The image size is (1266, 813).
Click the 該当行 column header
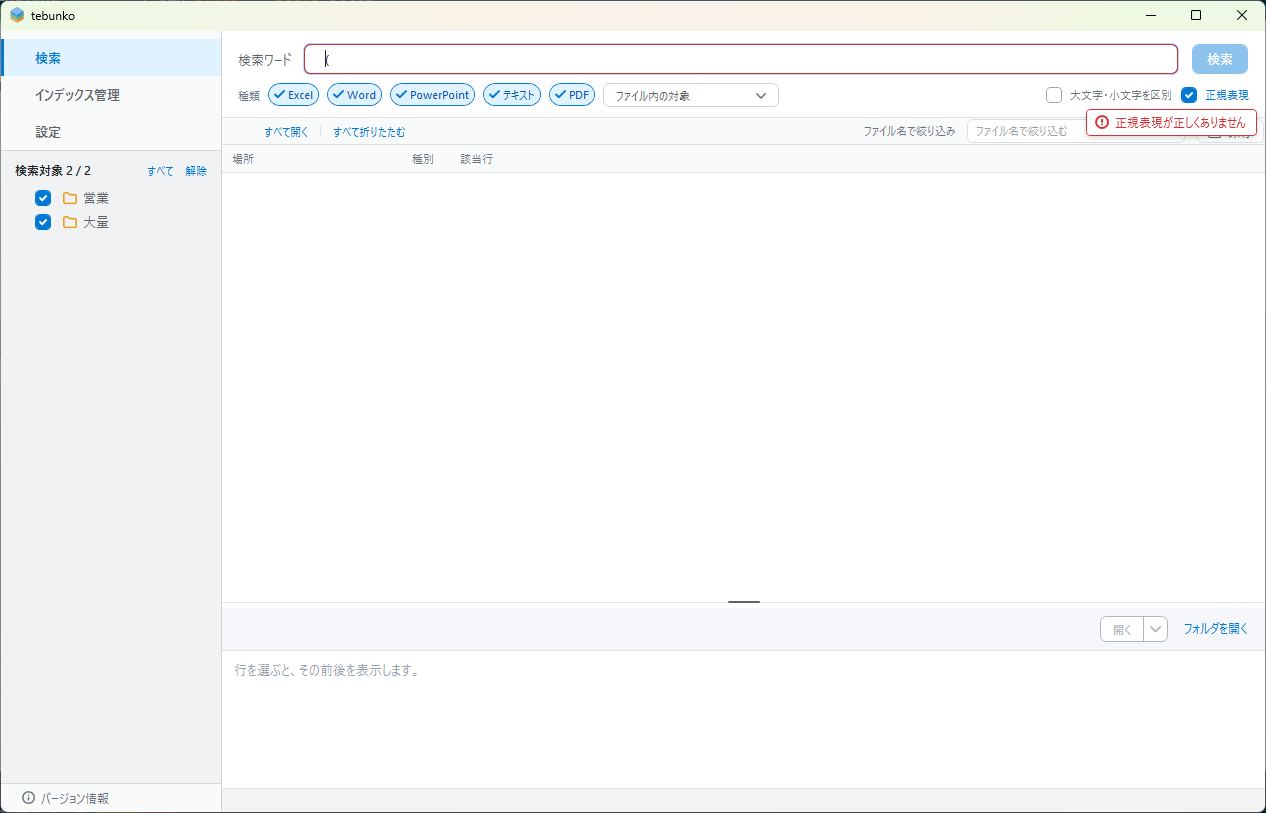point(476,159)
